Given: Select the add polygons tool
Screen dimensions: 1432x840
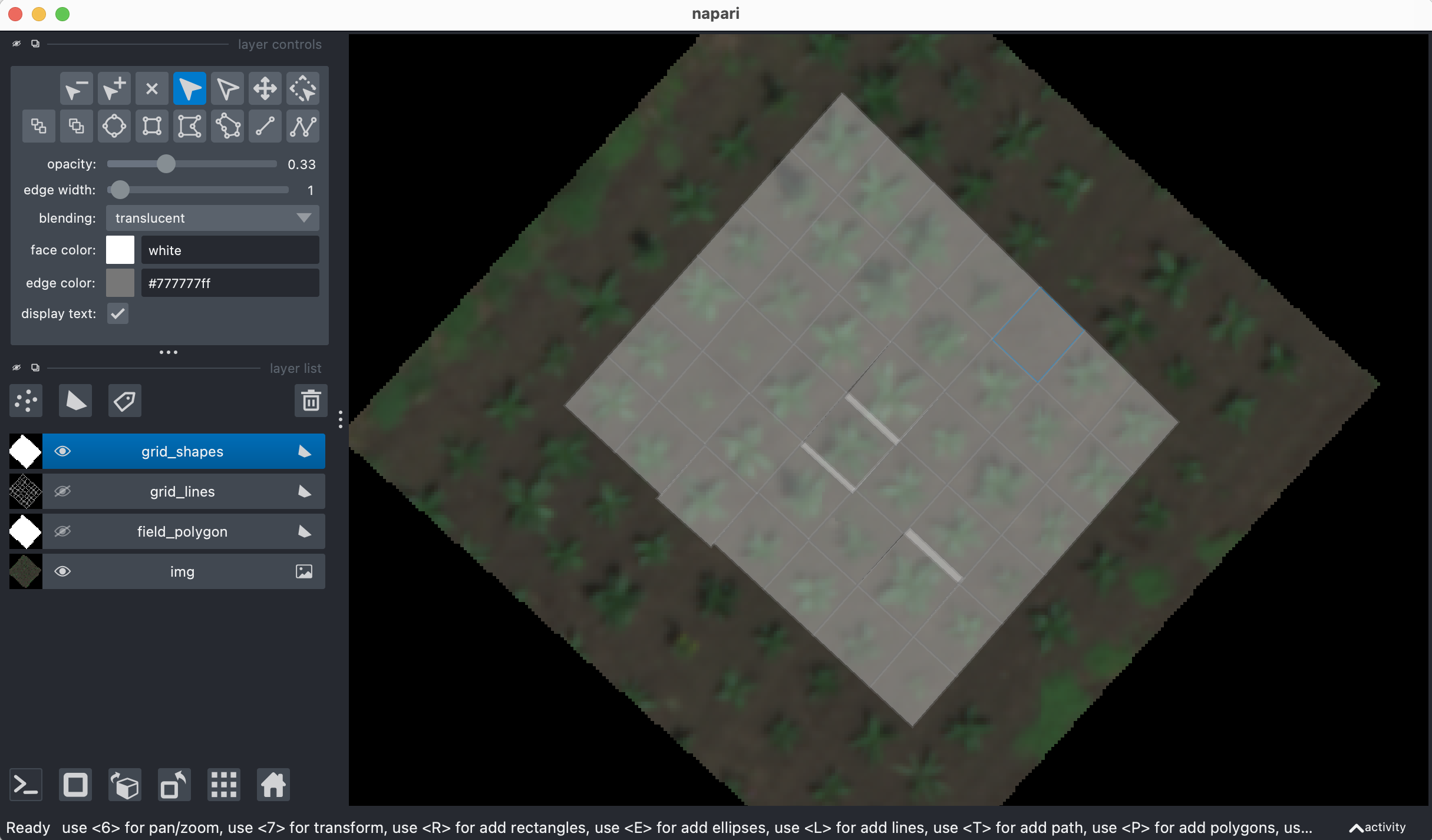Looking at the screenshot, I should tap(189, 126).
